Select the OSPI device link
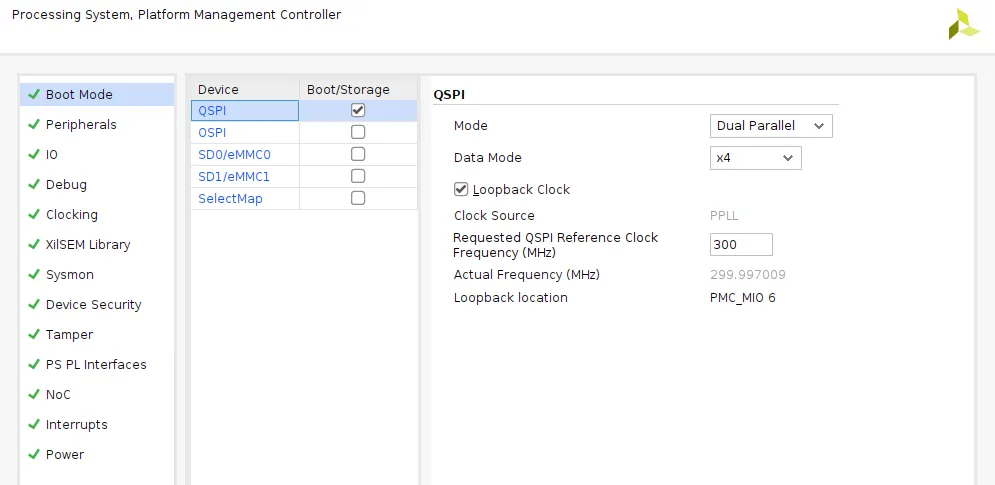 [212, 132]
